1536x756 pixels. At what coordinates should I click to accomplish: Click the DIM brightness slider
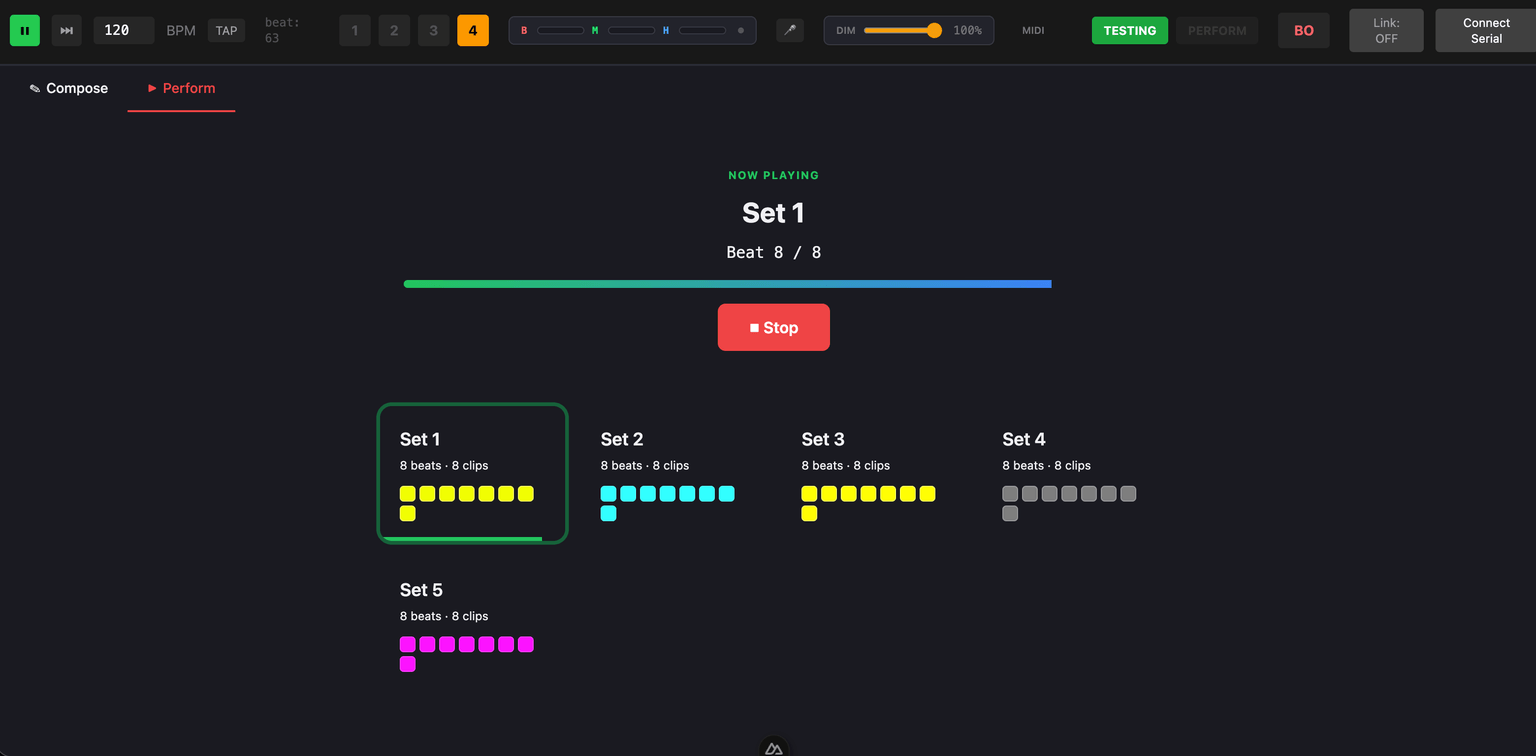coord(900,30)
